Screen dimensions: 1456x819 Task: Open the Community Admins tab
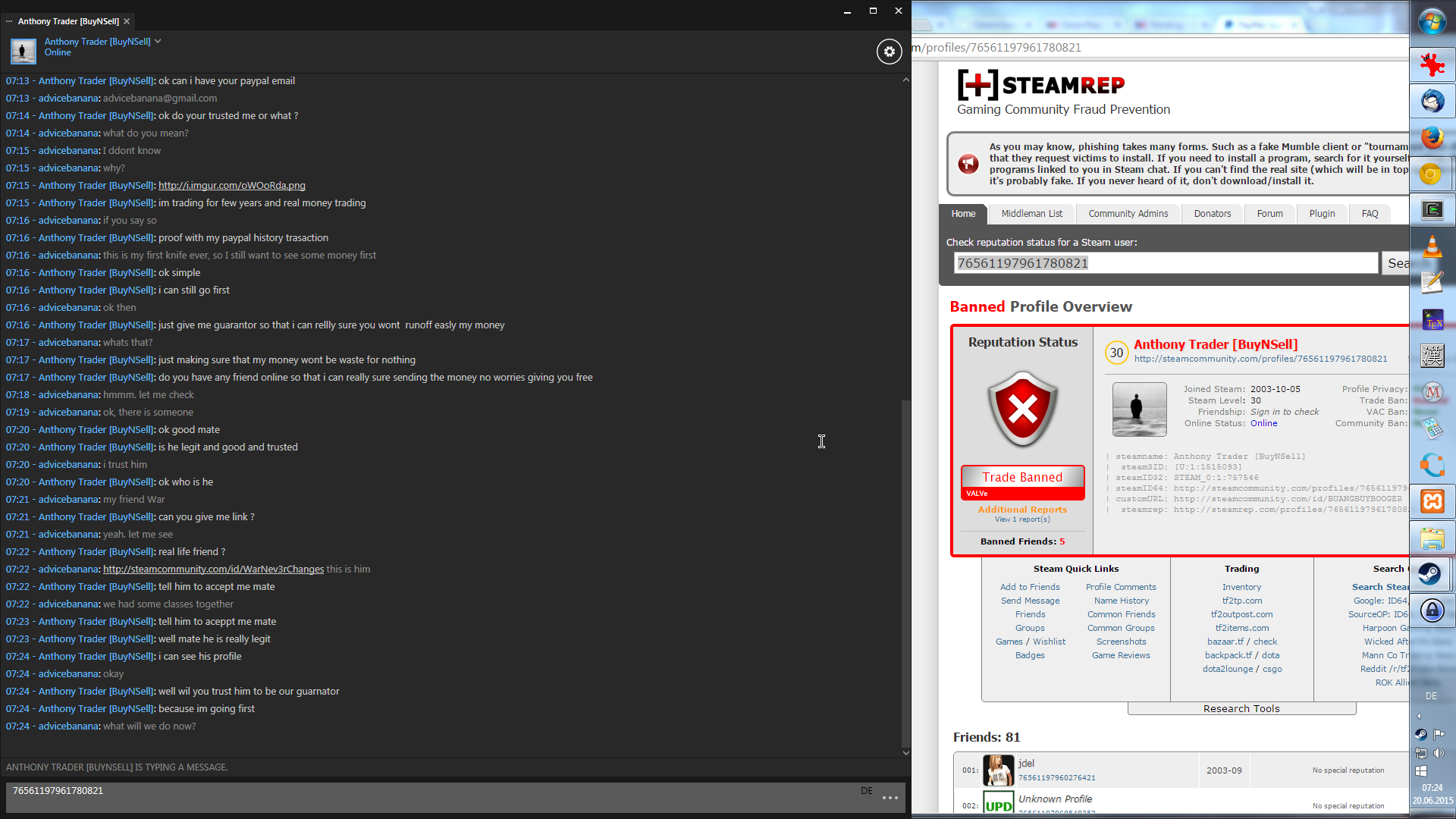click(x=1128, y=214)
